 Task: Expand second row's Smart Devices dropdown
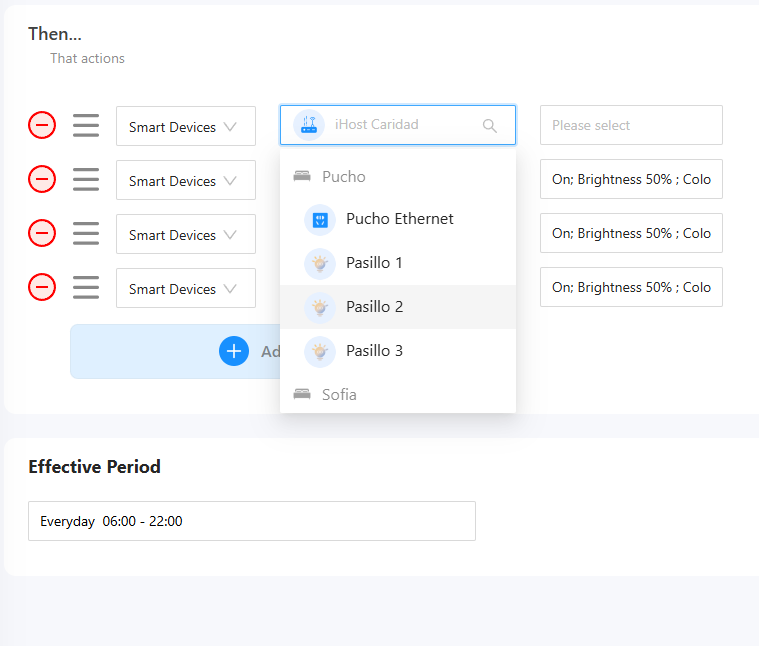(185, 181)
